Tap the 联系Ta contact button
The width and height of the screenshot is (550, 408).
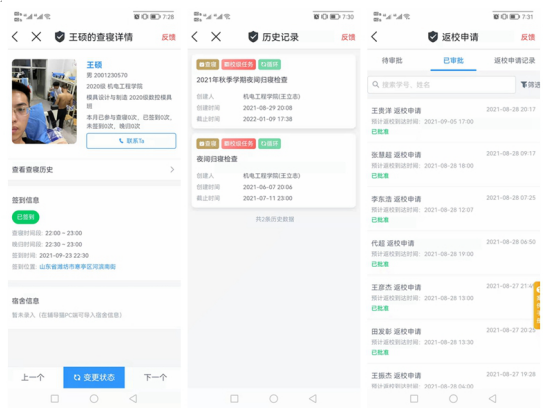point(131,141)
